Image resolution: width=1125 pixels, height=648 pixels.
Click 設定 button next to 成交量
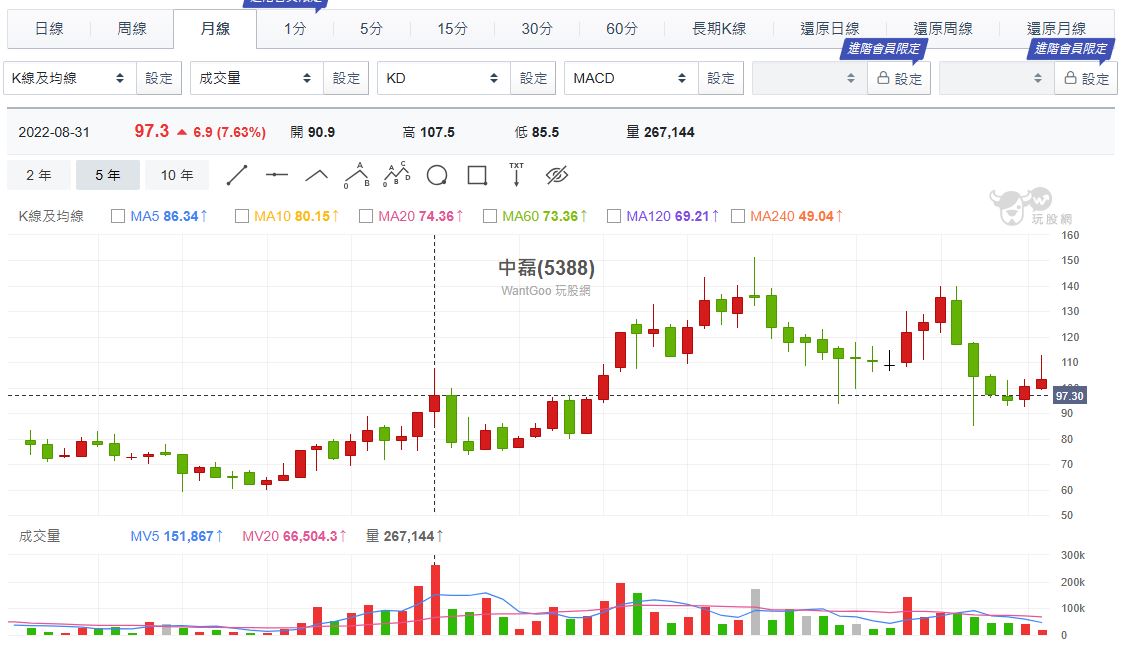pyautogui.click(x=346, y=78)
